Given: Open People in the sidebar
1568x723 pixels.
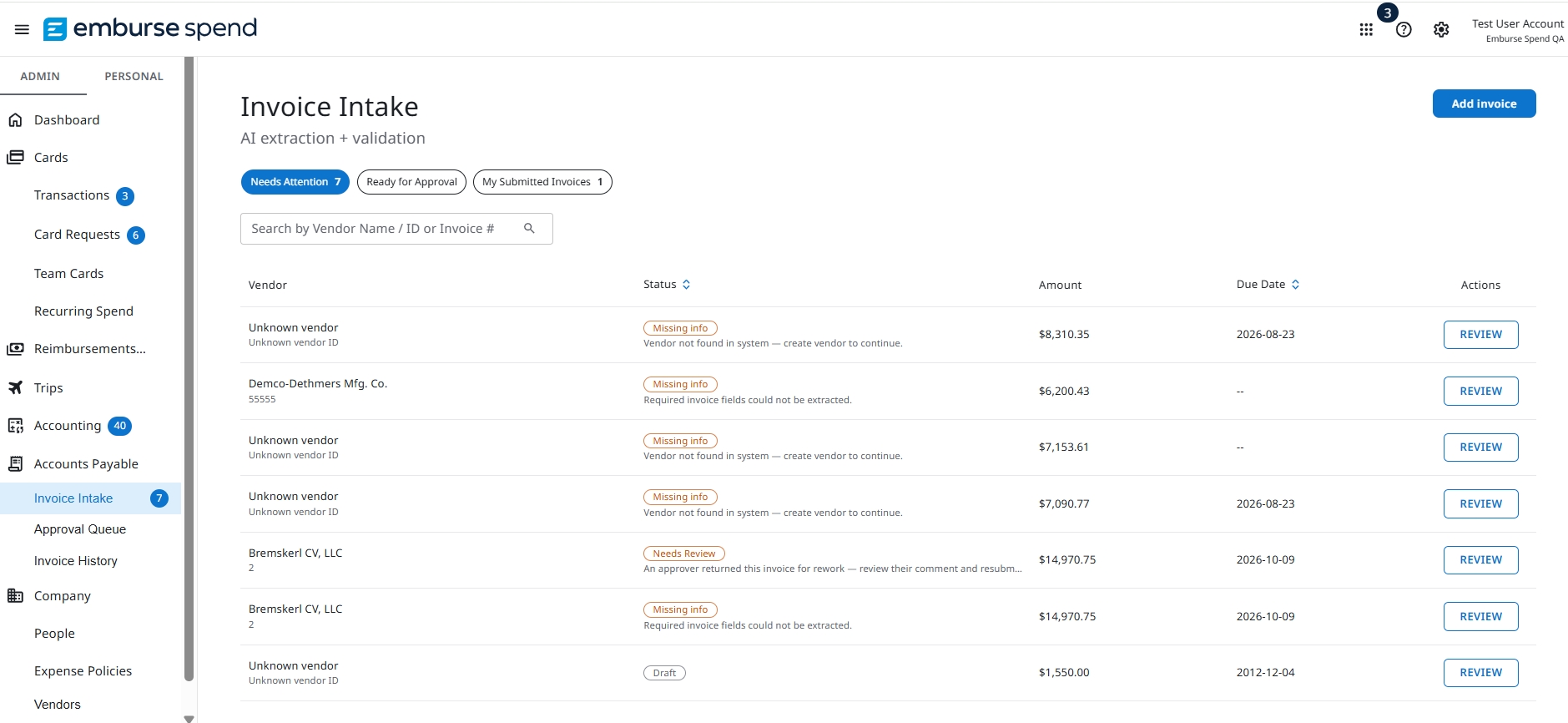Looking at the screenshot, I should [x=54, y=634].
